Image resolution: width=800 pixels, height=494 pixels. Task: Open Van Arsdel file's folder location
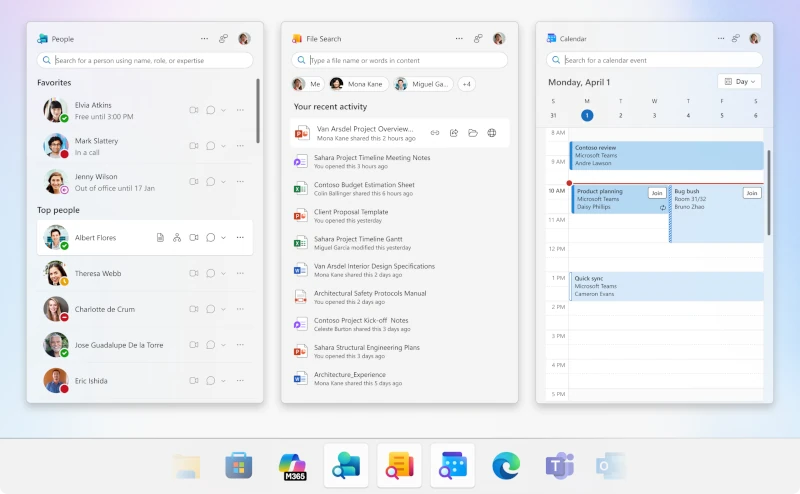(x=473, y=133)
